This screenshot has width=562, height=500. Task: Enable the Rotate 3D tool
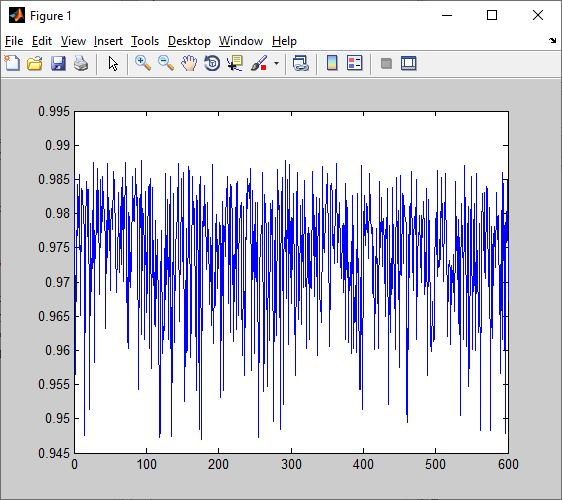[212, 63]
